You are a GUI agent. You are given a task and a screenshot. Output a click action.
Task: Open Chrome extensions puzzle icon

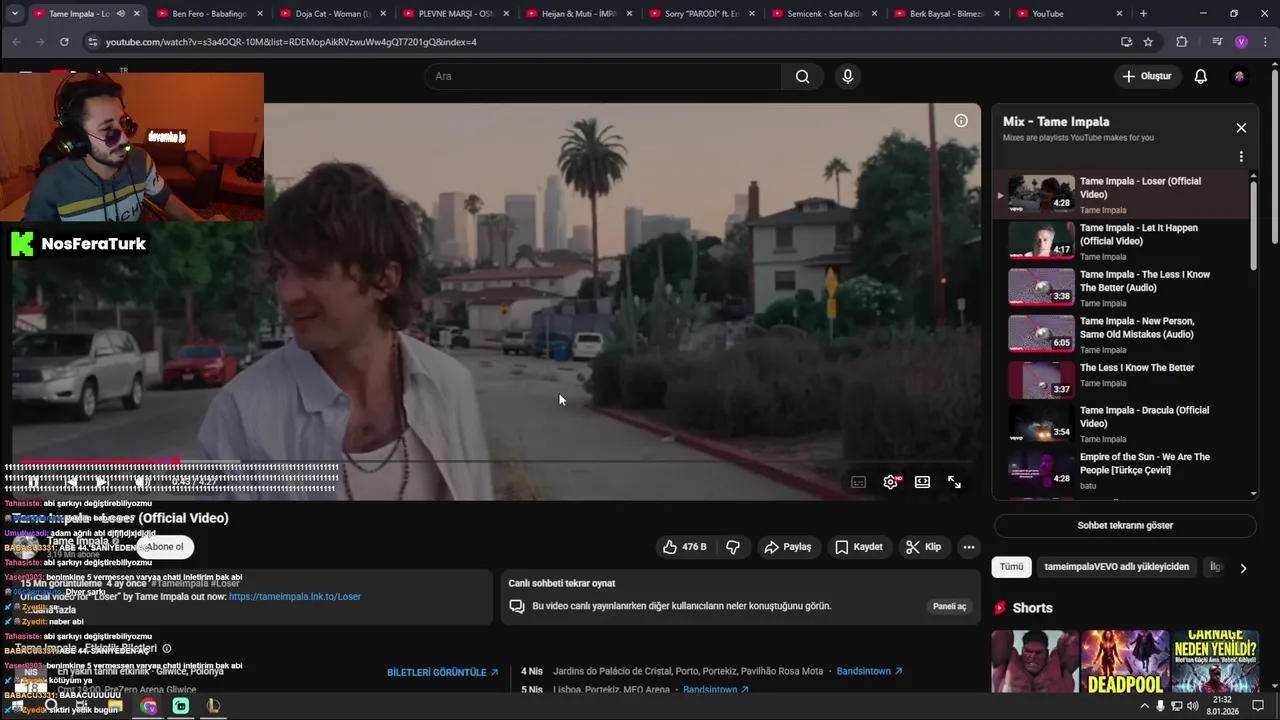pyautogui.click(x=1182, y=42)
